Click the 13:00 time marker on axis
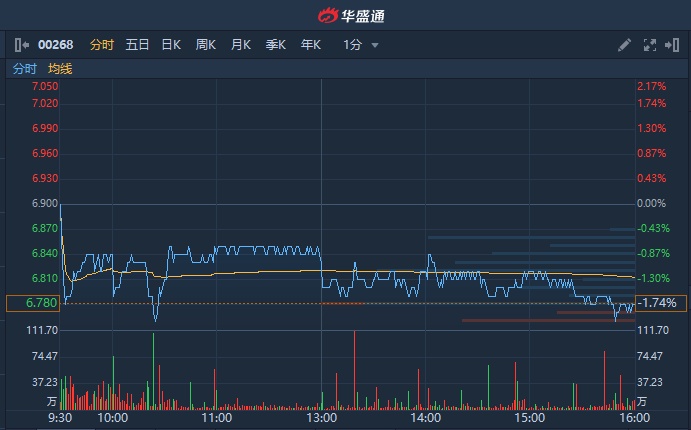Viewport: 691px width, 430px height. click(321, 419)
